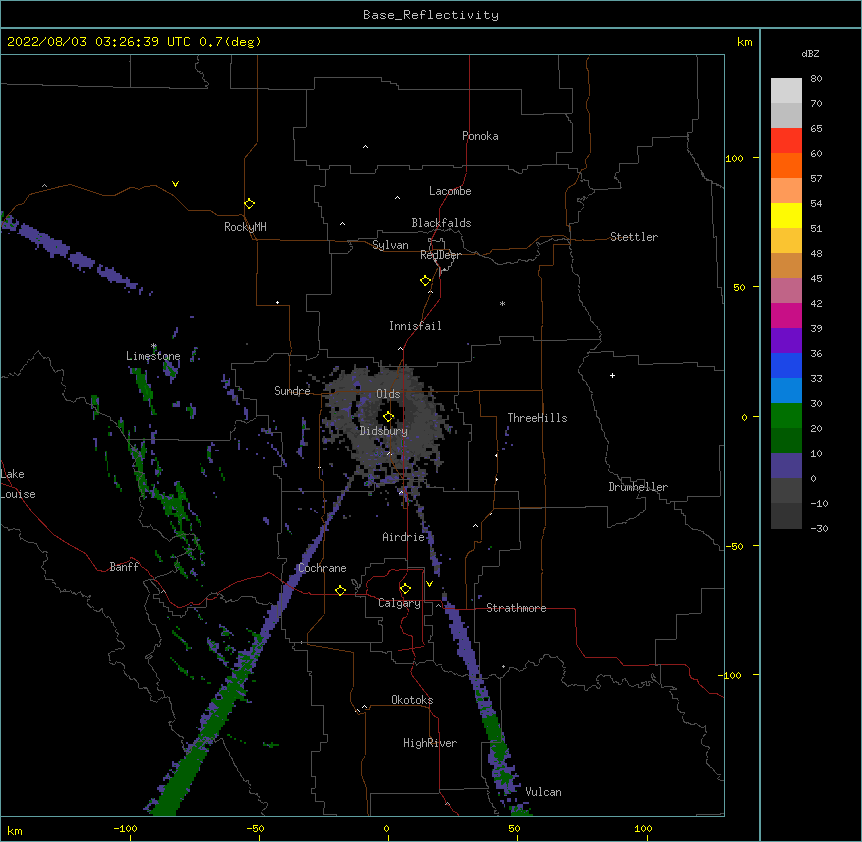
Task: Click the asterisk marker above Limestone
Action: (153, 346)
